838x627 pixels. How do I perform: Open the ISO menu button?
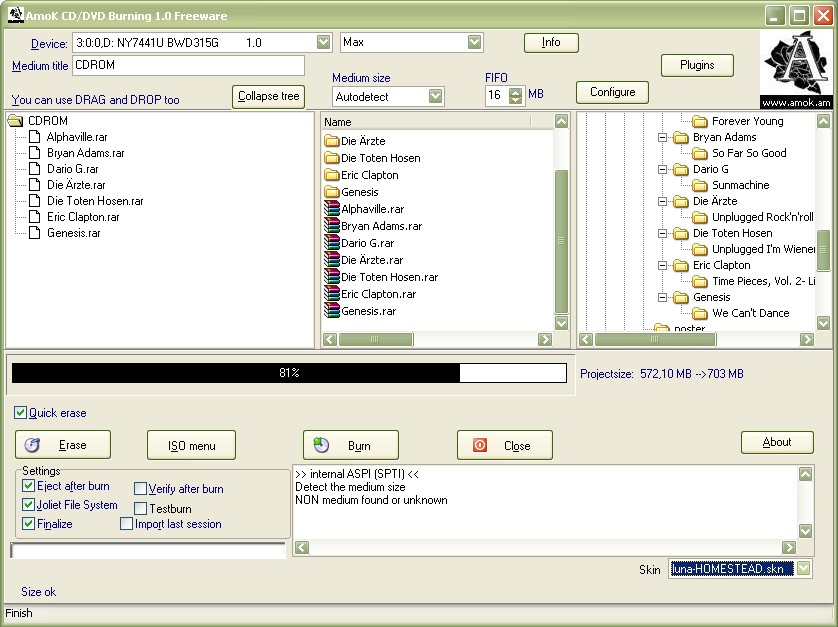coord(191,445)
